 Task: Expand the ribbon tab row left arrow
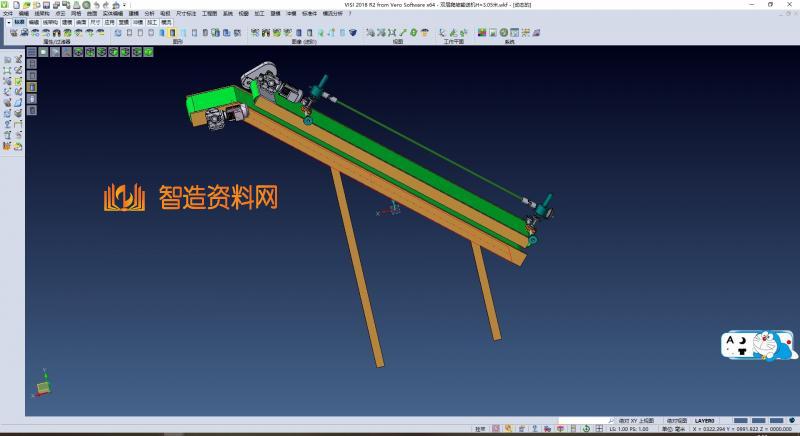click(x=7, y=20)
